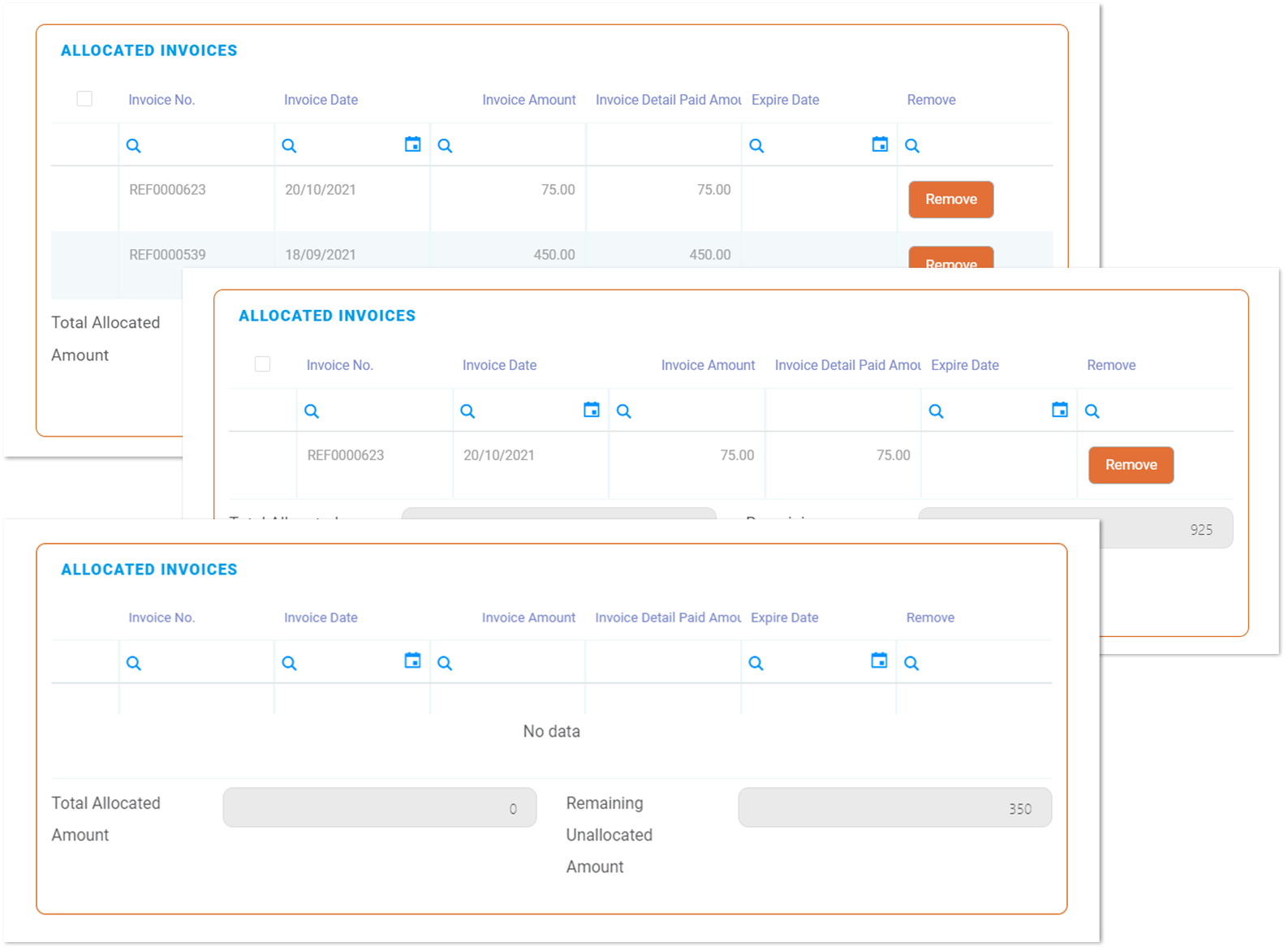
Task: Sort by Invoice Amount header in bottom panel
Action: tap(528, 618)
